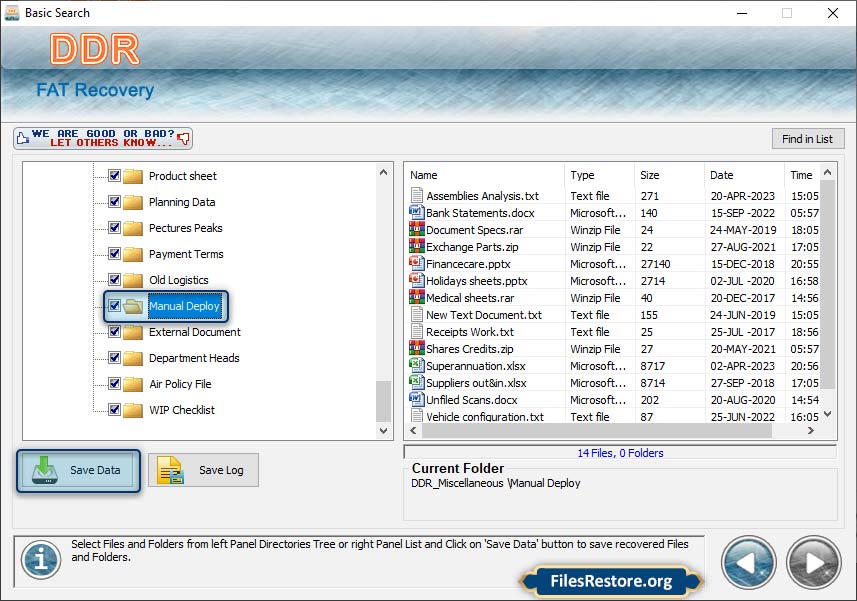Uncheck the Planning Data folder checkbox
This screenshot has width=857, height=601.
(x=114, y=202)
